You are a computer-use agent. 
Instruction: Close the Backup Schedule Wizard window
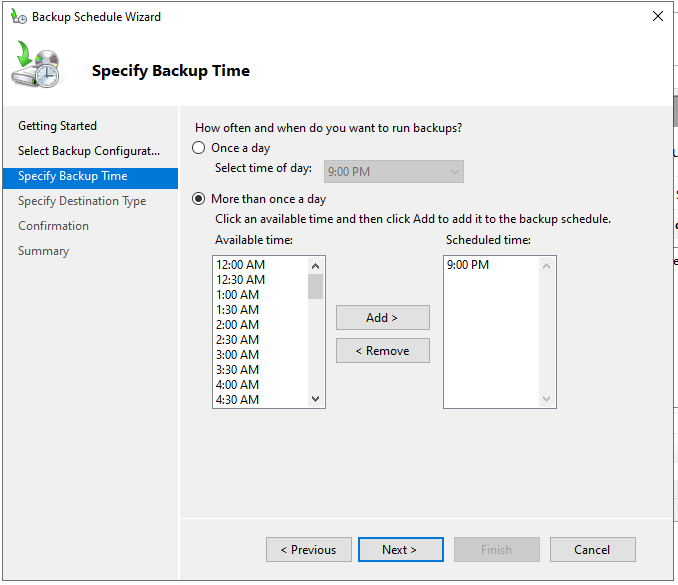coord(657,17)
